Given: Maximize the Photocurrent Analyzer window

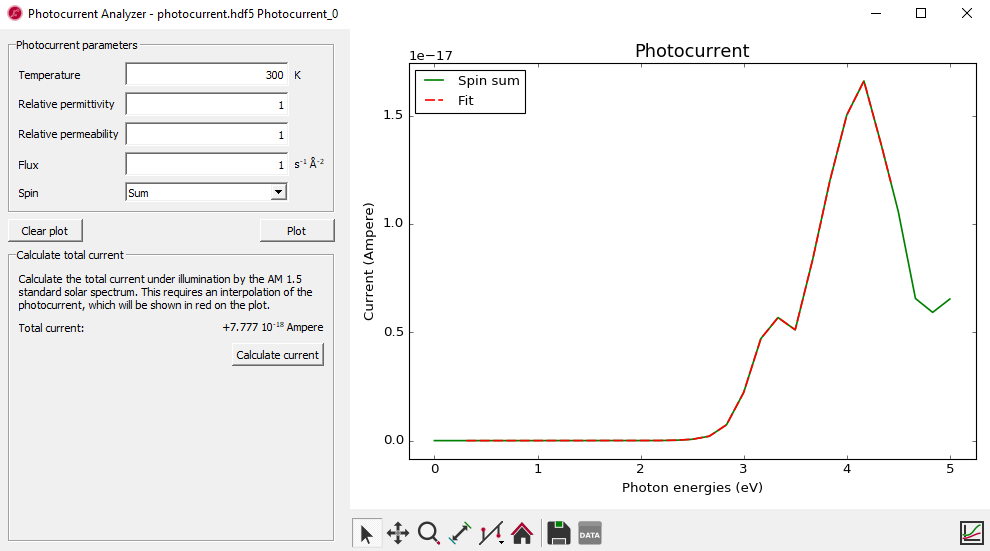Looking at the screenshot, I should point(921,13).
